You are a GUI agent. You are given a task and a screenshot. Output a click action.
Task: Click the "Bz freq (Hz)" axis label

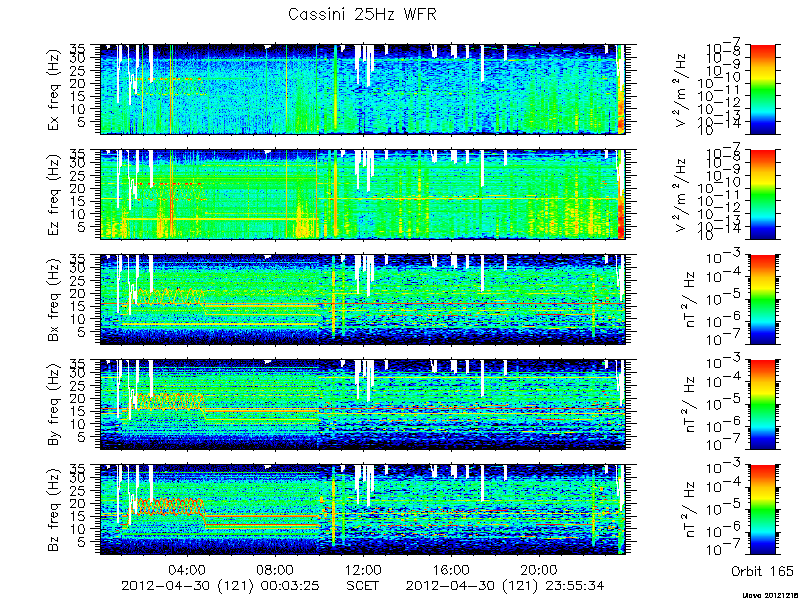(x=55, y=510)
